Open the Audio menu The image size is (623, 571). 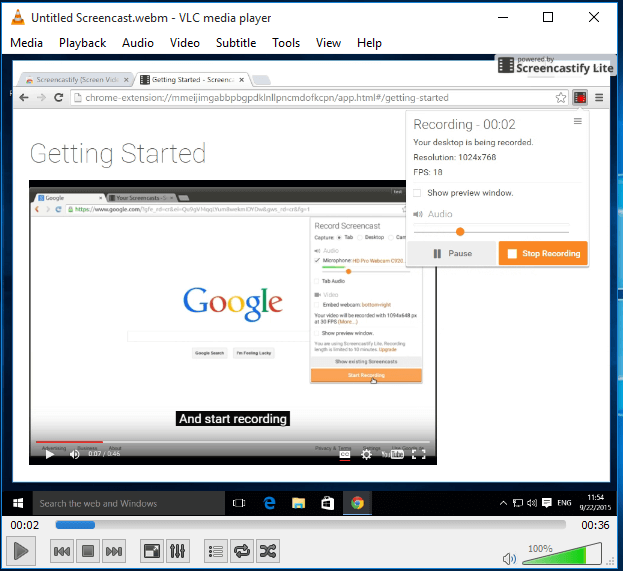(138, 43)
